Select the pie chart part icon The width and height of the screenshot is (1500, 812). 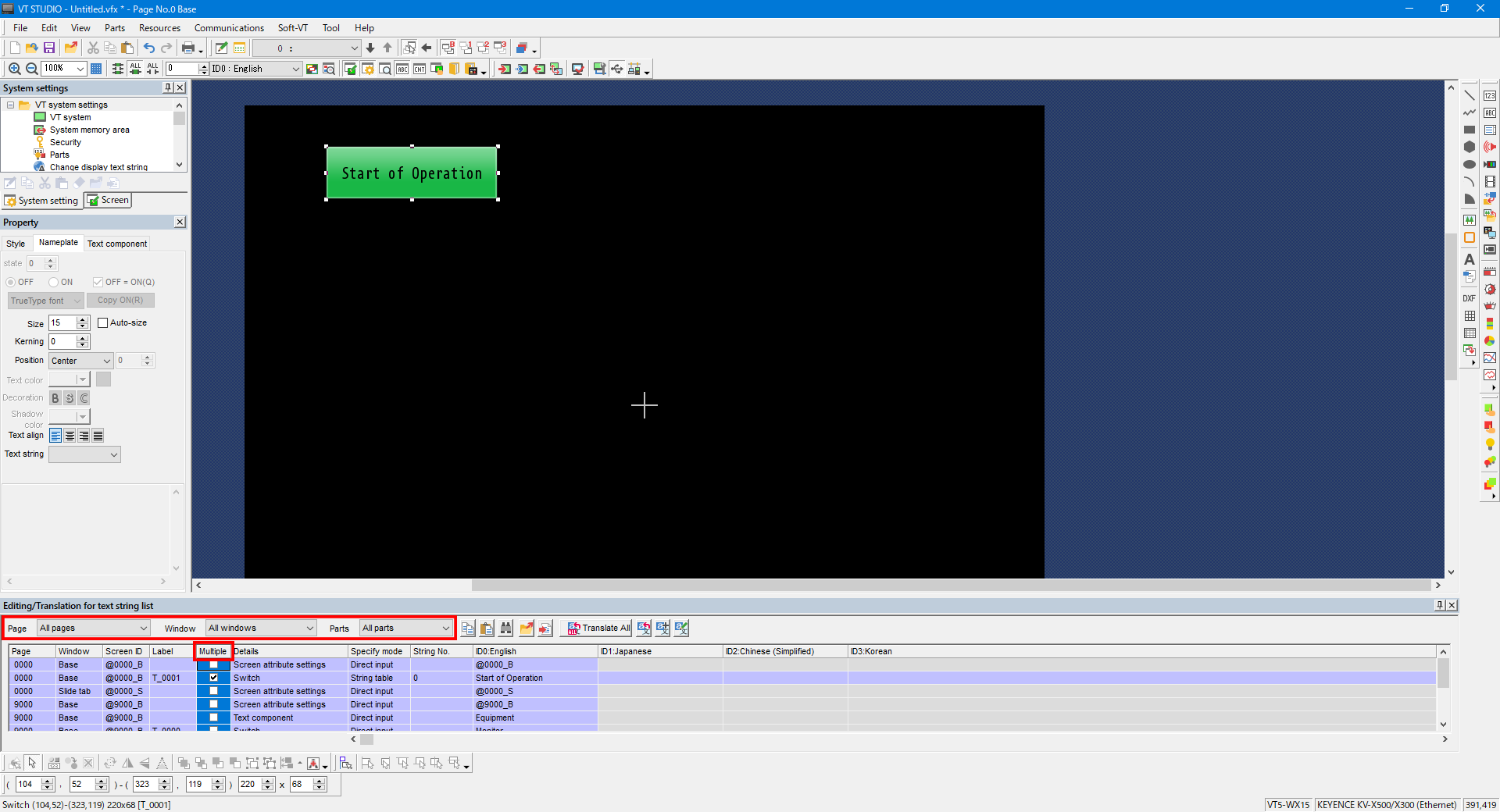1490,340
